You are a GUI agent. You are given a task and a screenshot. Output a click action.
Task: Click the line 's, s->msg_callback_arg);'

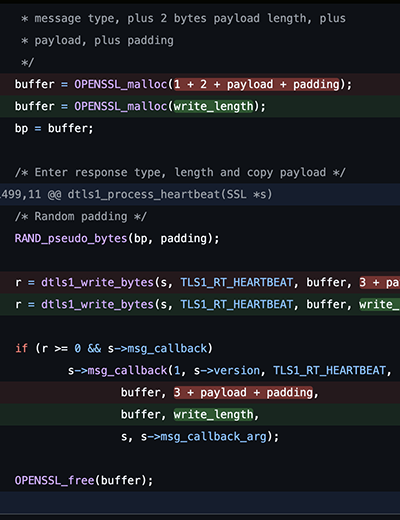click(200, 436)
